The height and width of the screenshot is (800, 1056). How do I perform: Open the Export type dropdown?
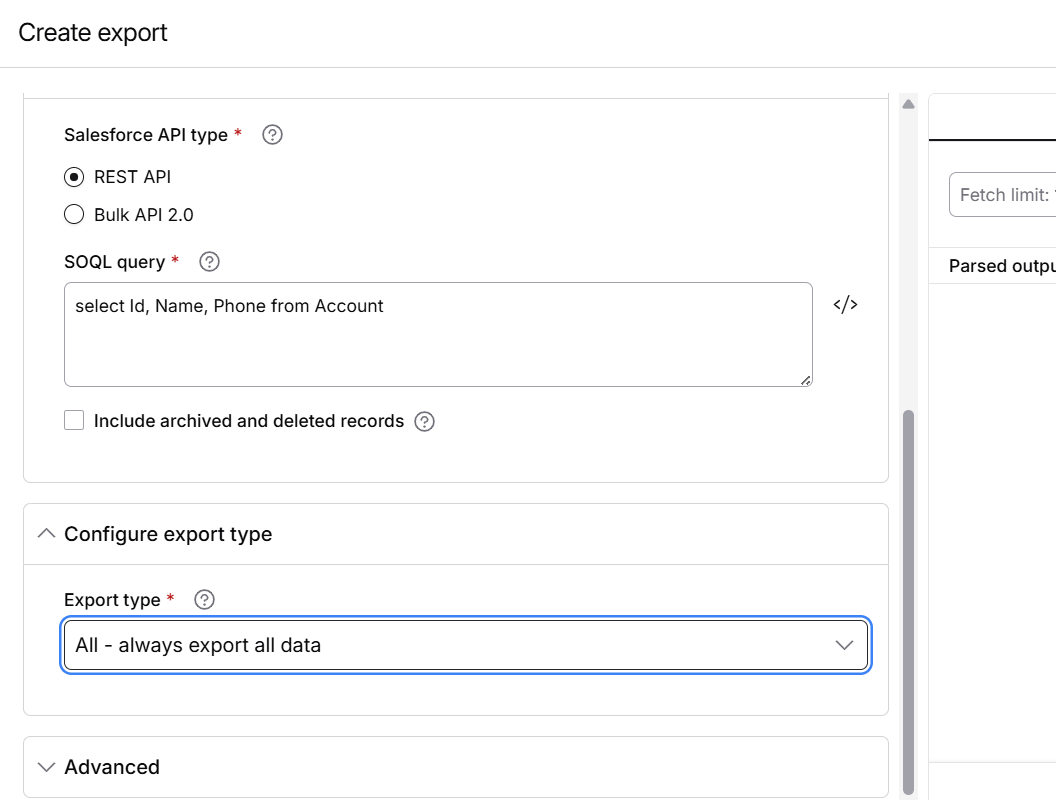[843, 645]
